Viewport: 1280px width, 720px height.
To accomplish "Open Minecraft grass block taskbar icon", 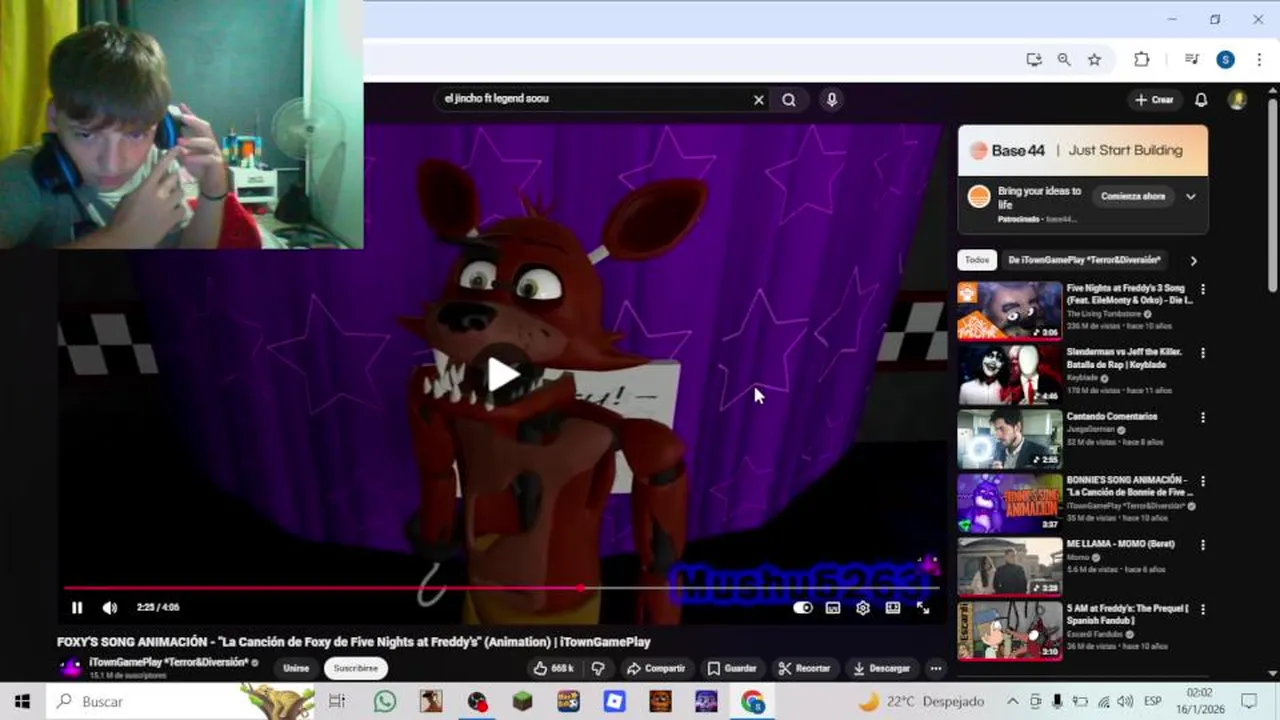I will point(522,702).
